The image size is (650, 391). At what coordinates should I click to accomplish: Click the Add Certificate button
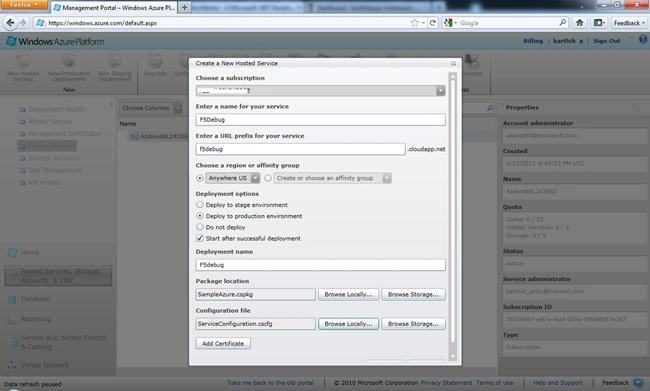click(x=223, y=343)
